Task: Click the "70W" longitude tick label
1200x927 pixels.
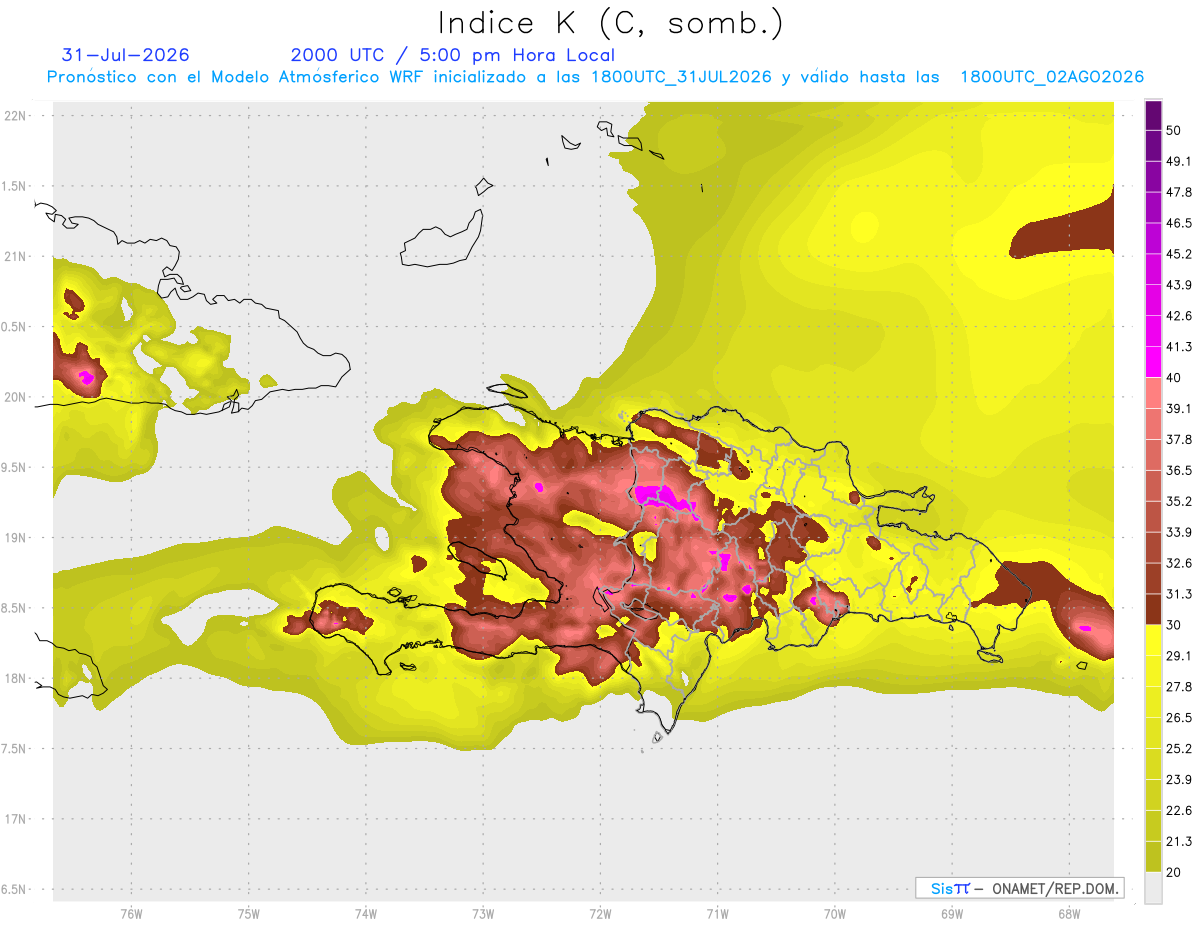Action: 834,915
